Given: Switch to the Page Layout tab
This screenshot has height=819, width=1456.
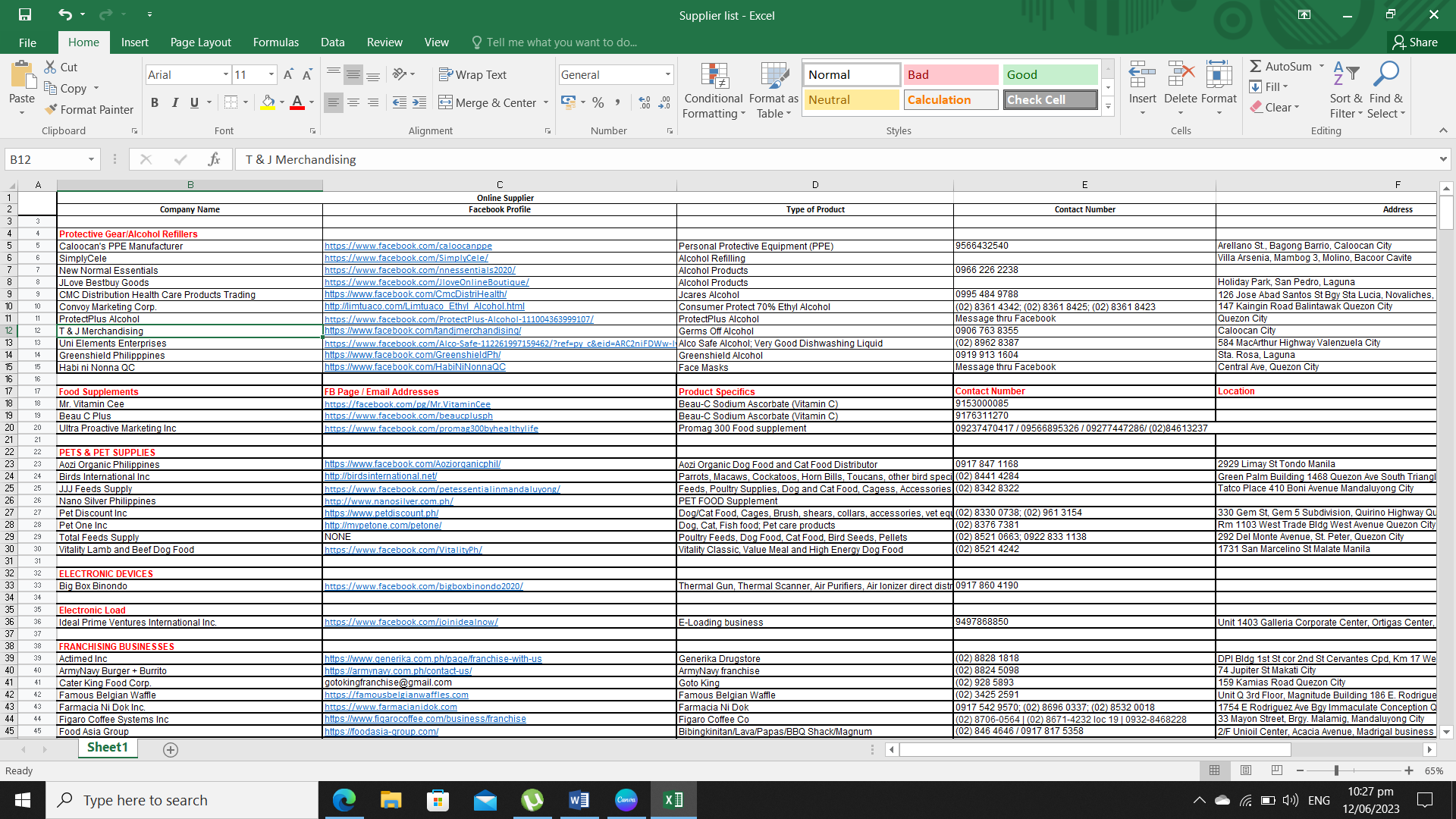Looking at the screenshot, I should coord(200,42).
